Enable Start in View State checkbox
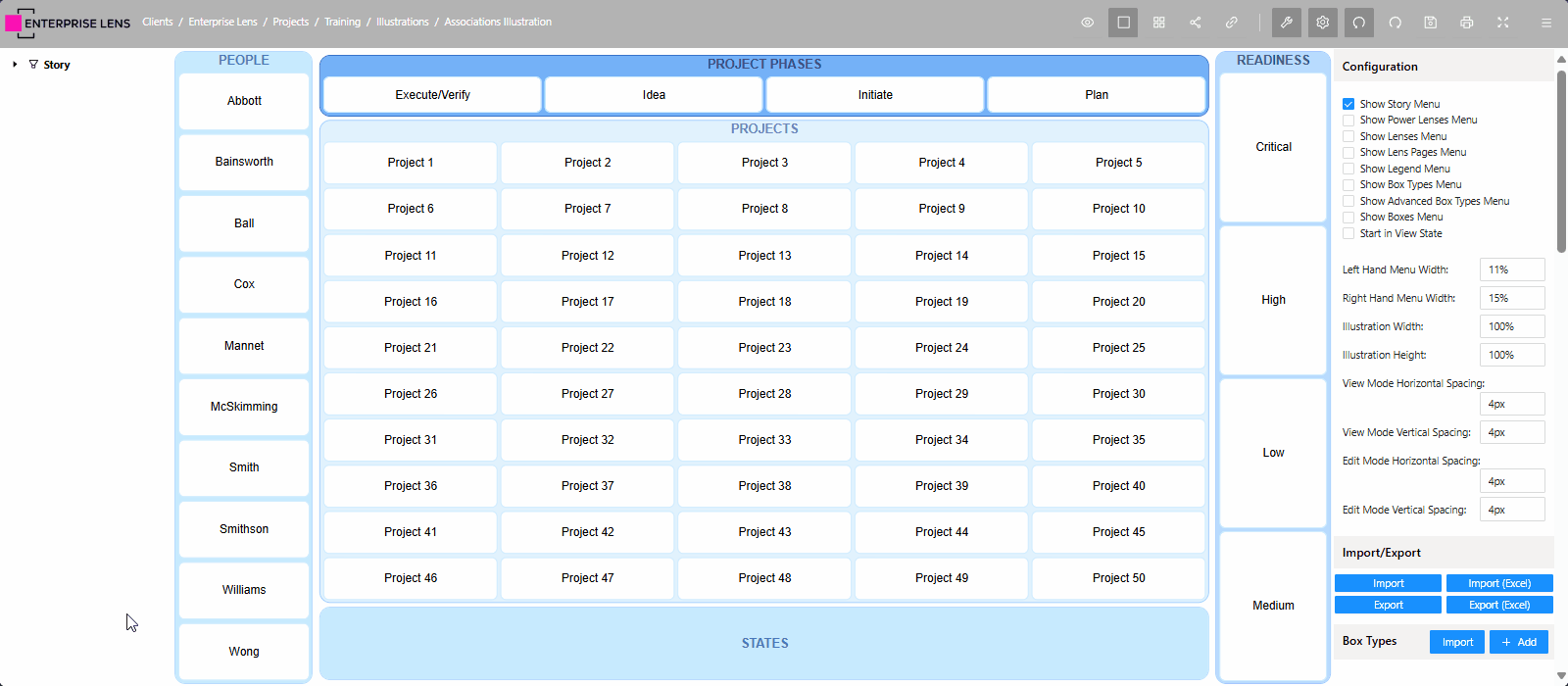1568x686 pixels. (1348, 233)
